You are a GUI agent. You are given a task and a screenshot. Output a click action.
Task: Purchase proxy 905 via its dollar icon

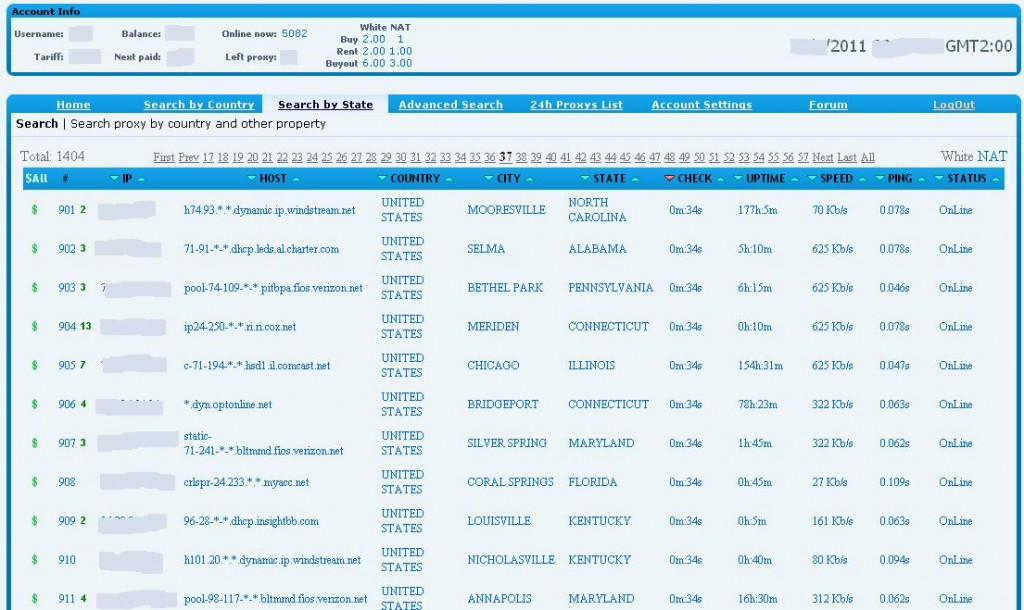[x=35, y=365]
